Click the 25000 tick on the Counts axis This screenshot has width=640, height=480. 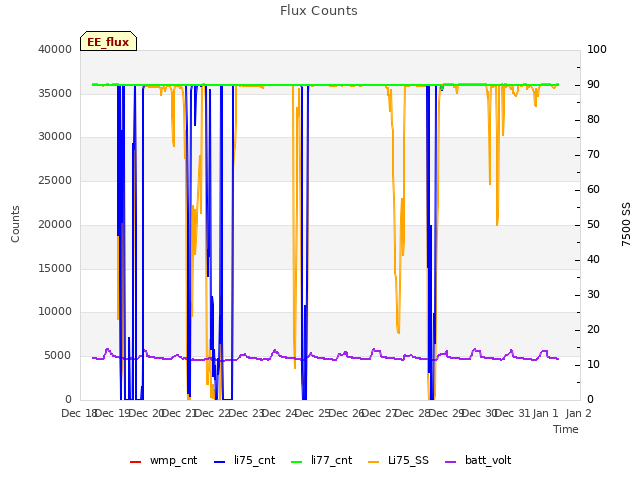coord(55,180)
